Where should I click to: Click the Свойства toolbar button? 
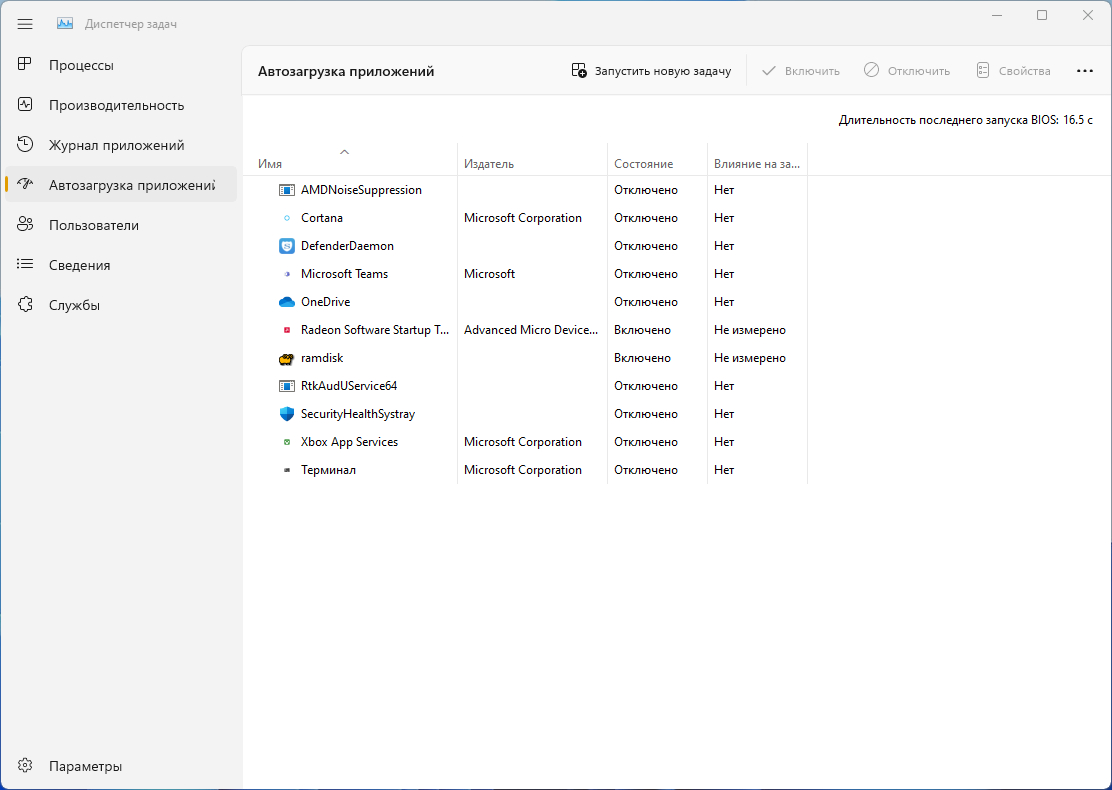1013,71
